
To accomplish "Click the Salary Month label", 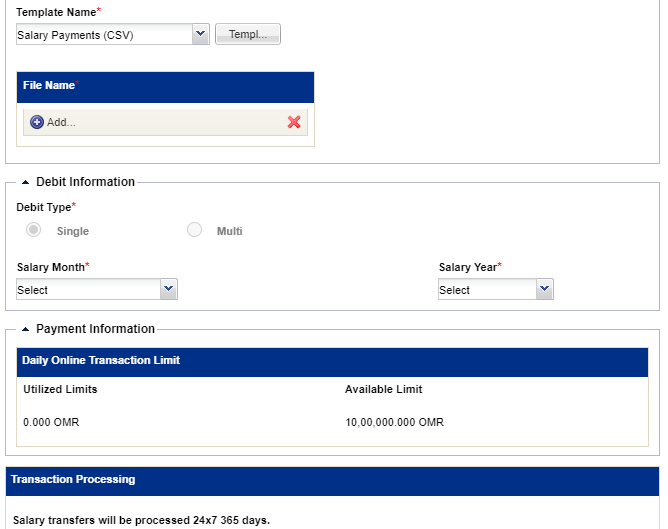I will 53,267.
